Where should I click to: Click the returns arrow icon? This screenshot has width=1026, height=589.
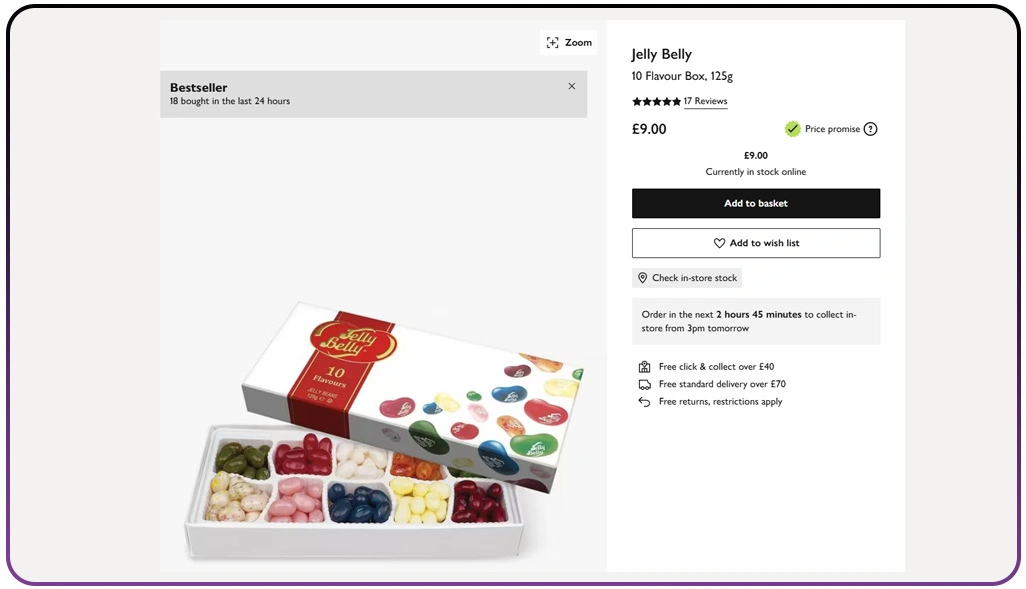[645, 402]
